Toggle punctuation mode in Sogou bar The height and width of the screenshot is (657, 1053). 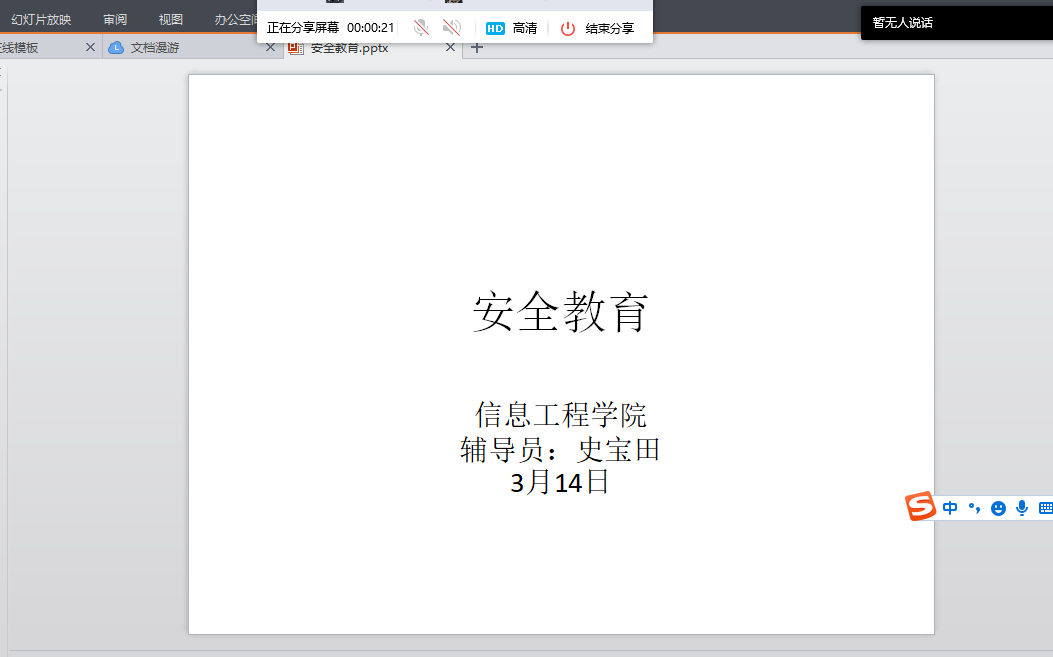point(974,508)
